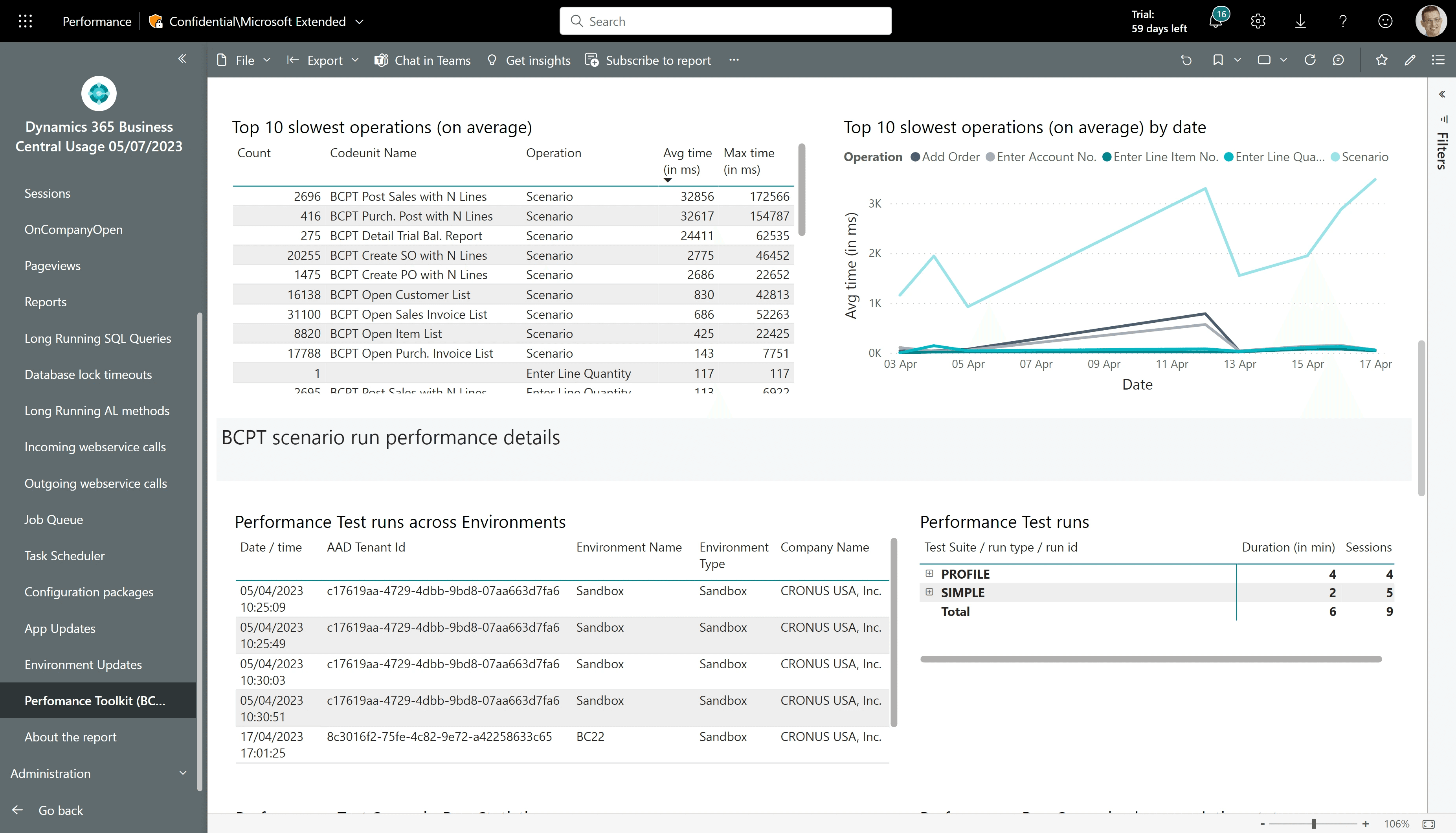Open Long Running SQL Queries page
Screen dimensions: 1456x833
pyautogui.click(x=98, y=338)
